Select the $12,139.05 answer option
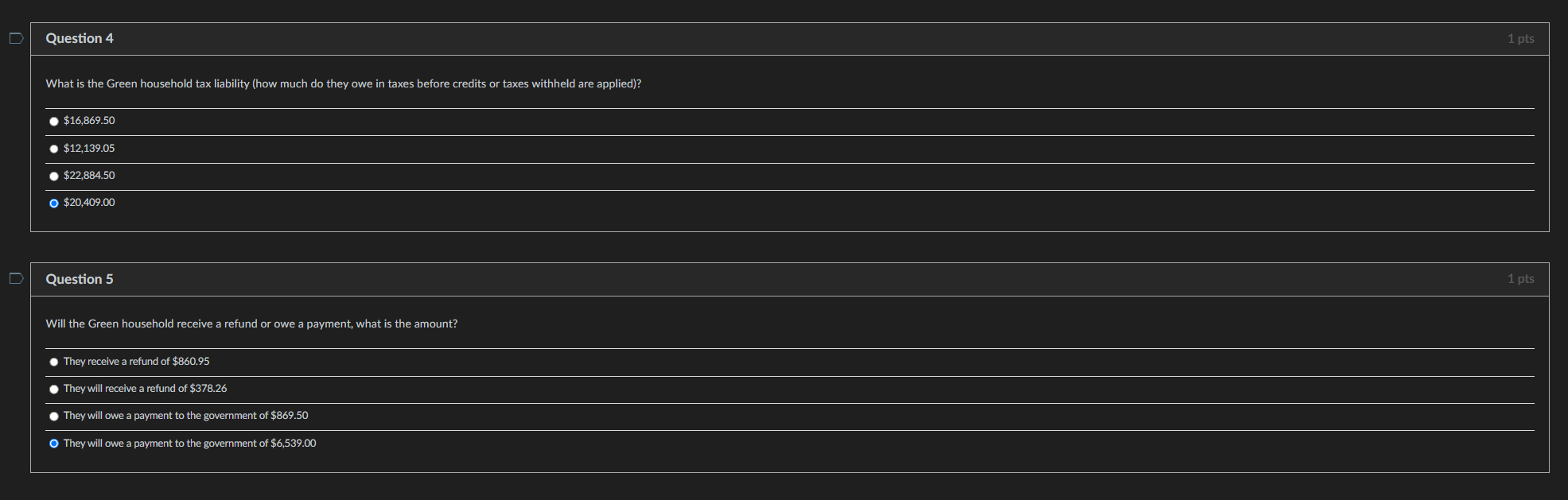The height and width of the screenshot is (500, 1568). (53, 149)
